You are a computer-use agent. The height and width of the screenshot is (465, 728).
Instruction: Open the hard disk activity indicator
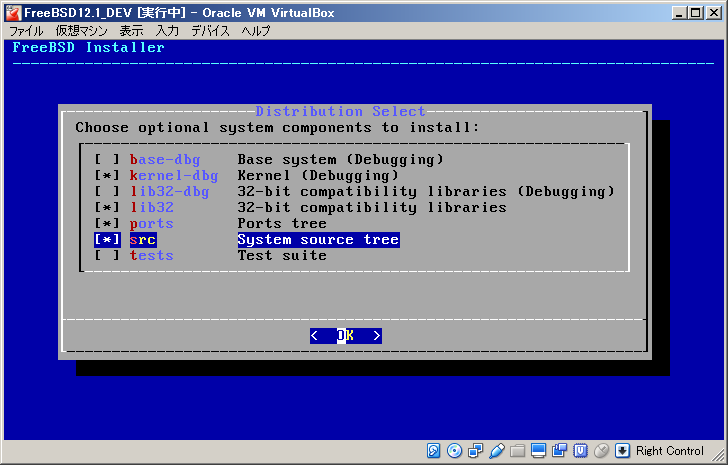point(433,451)
